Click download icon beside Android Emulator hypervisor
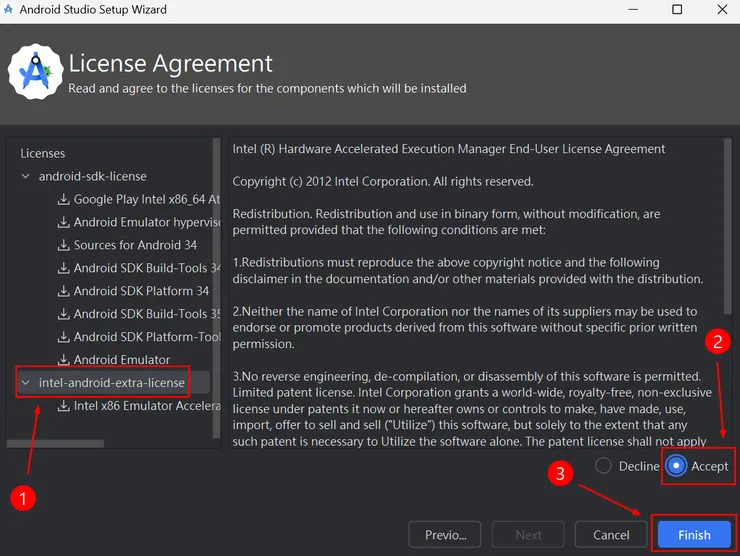This screenshot has width=740, height=556. pyautogui.click(x=63, y=222)
